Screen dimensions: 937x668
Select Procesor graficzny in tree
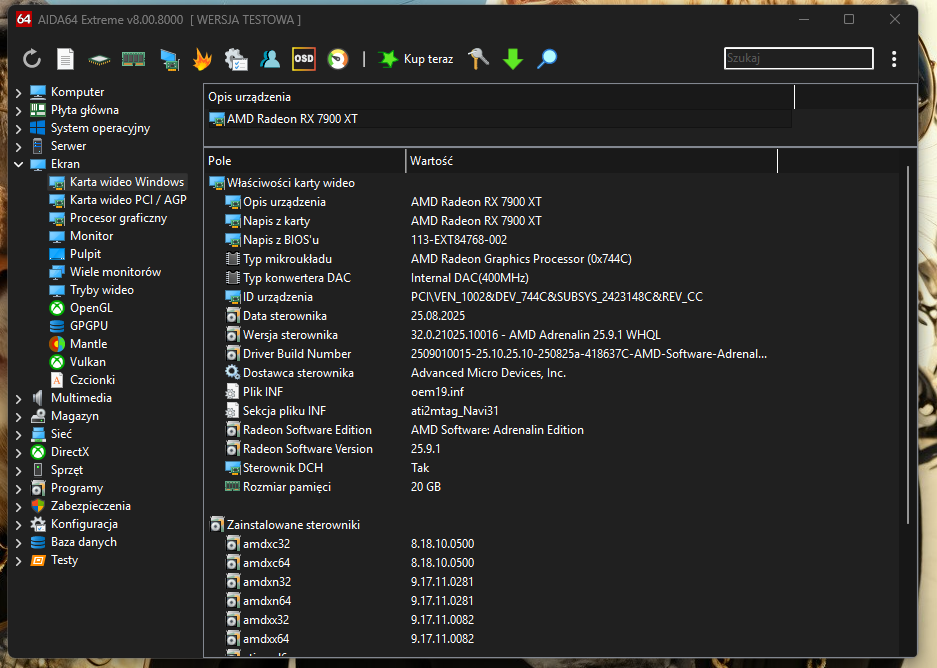click(108, 217)
